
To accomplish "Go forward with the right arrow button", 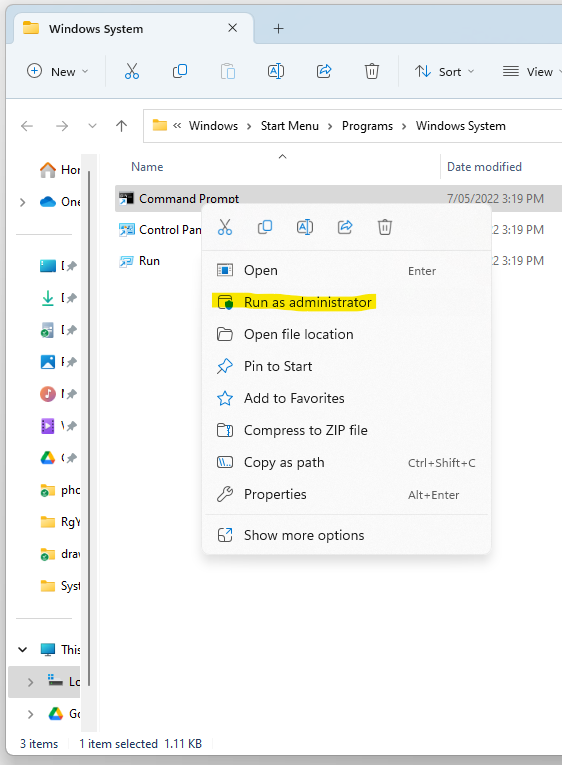I will [62, 126].
